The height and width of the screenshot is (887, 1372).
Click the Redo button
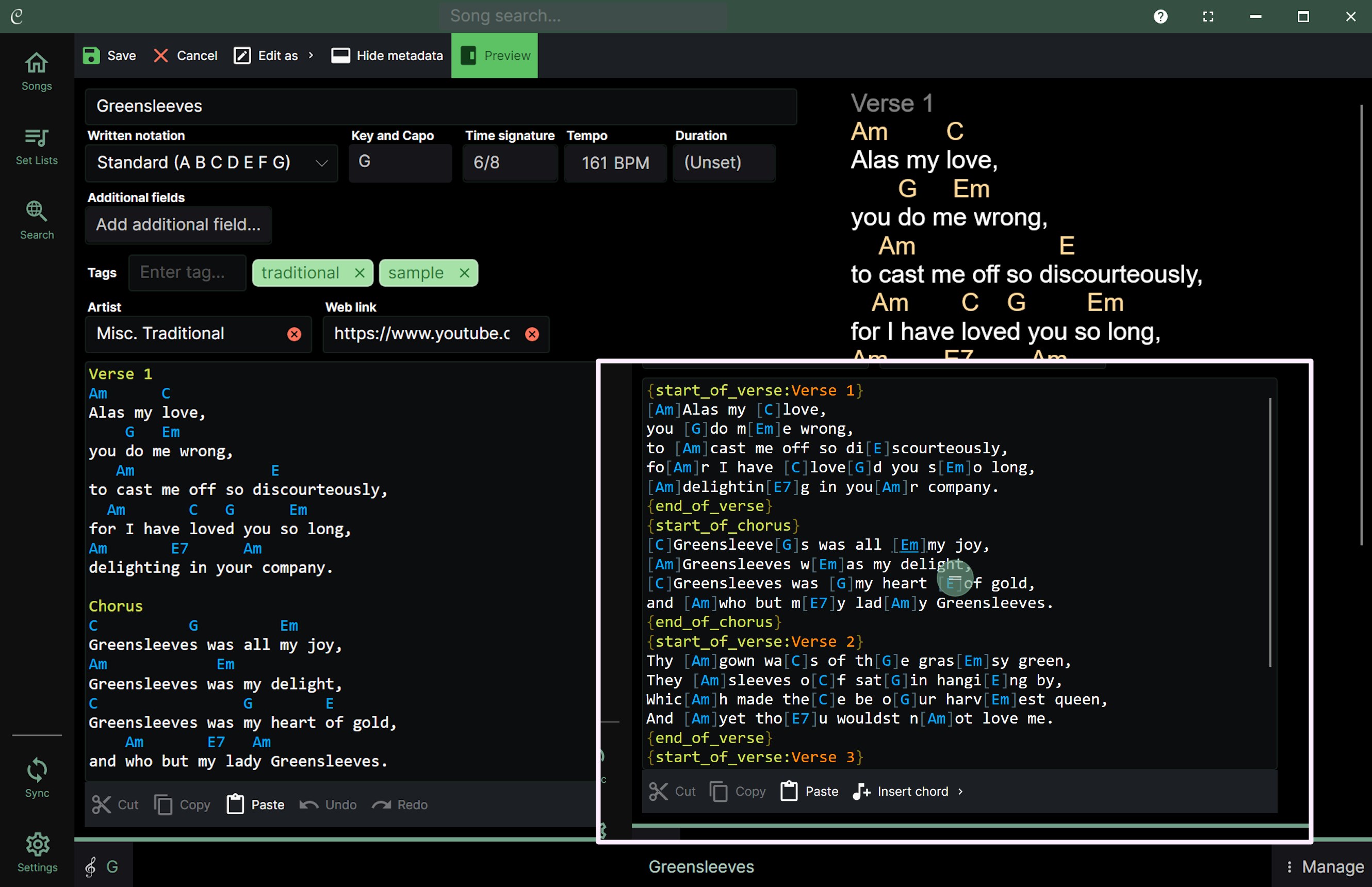(x=400, y=804)
